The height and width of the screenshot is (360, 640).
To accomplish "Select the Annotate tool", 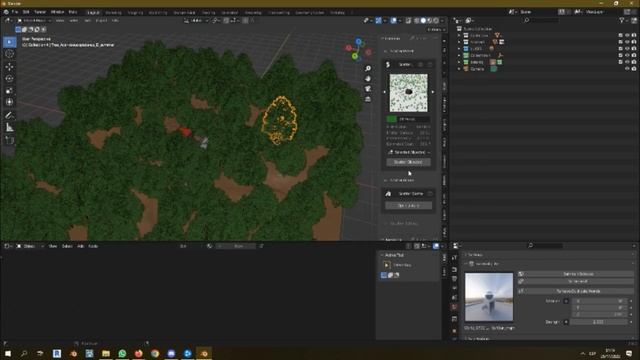I will [x=9, y=116].
